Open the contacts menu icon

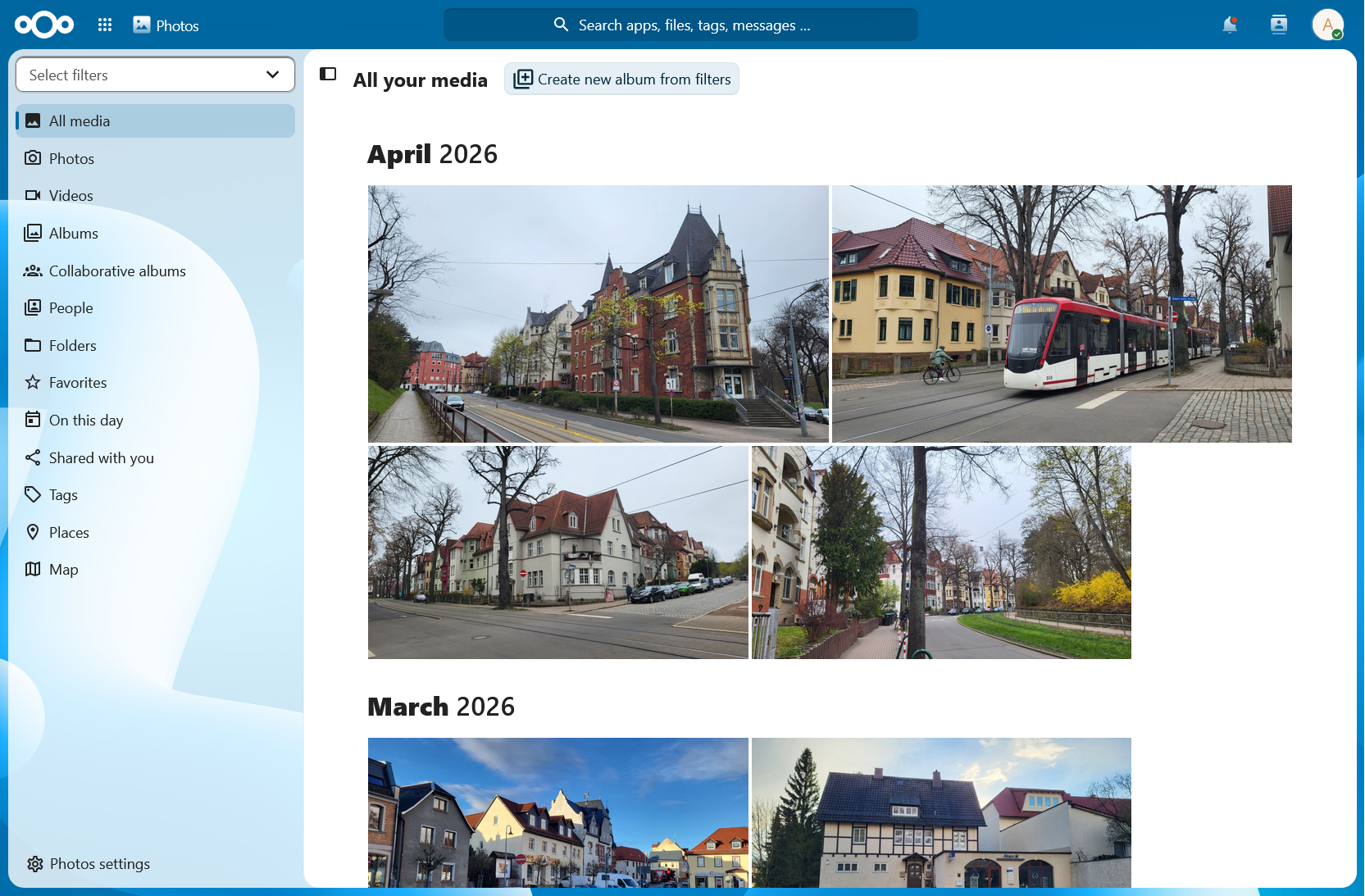(1279, 25)
